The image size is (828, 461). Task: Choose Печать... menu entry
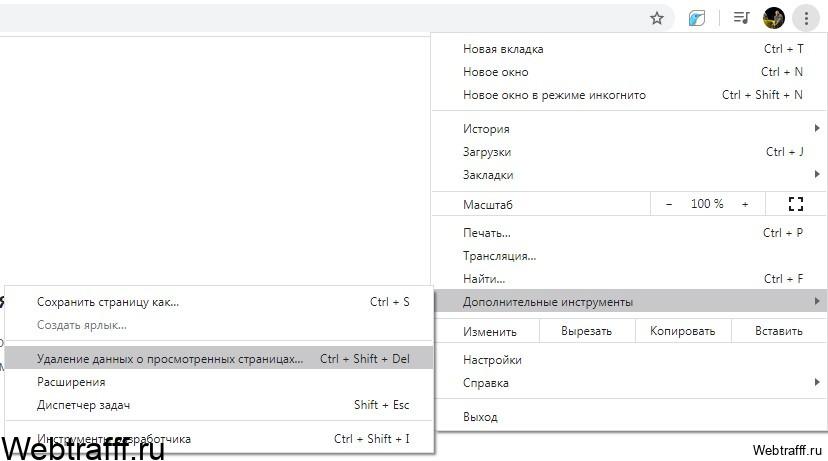[629, 233]
